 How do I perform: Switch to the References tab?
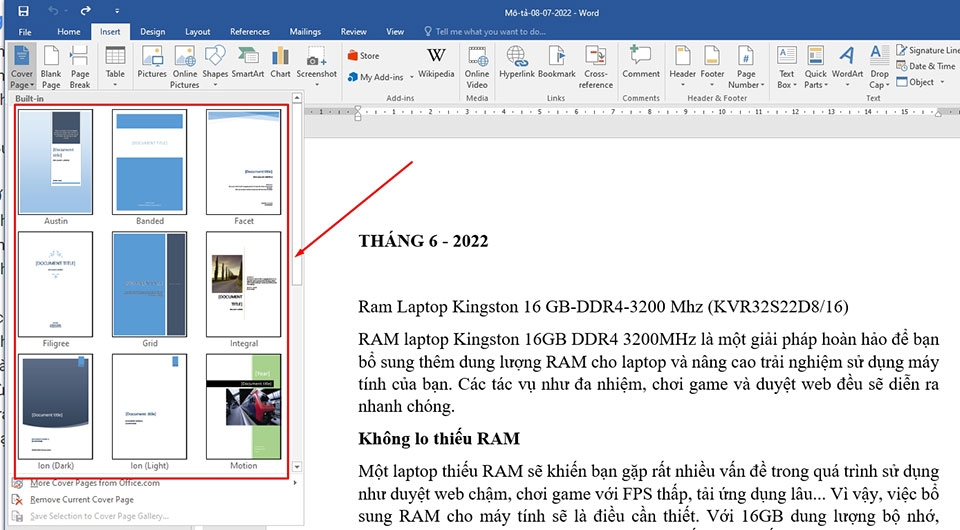(x=250, y=32)
